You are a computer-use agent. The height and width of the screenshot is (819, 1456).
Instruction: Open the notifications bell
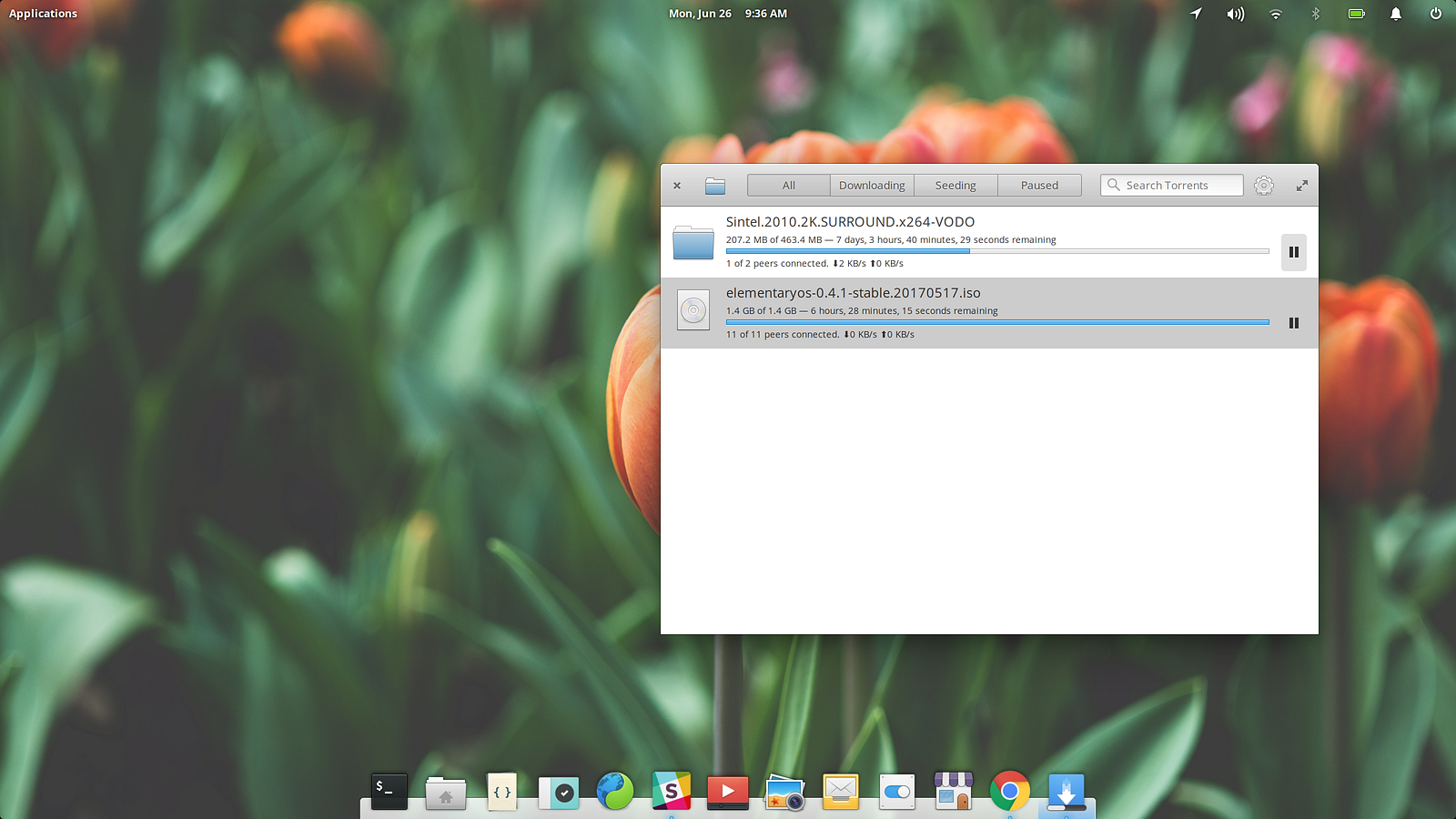[1396, 14]
